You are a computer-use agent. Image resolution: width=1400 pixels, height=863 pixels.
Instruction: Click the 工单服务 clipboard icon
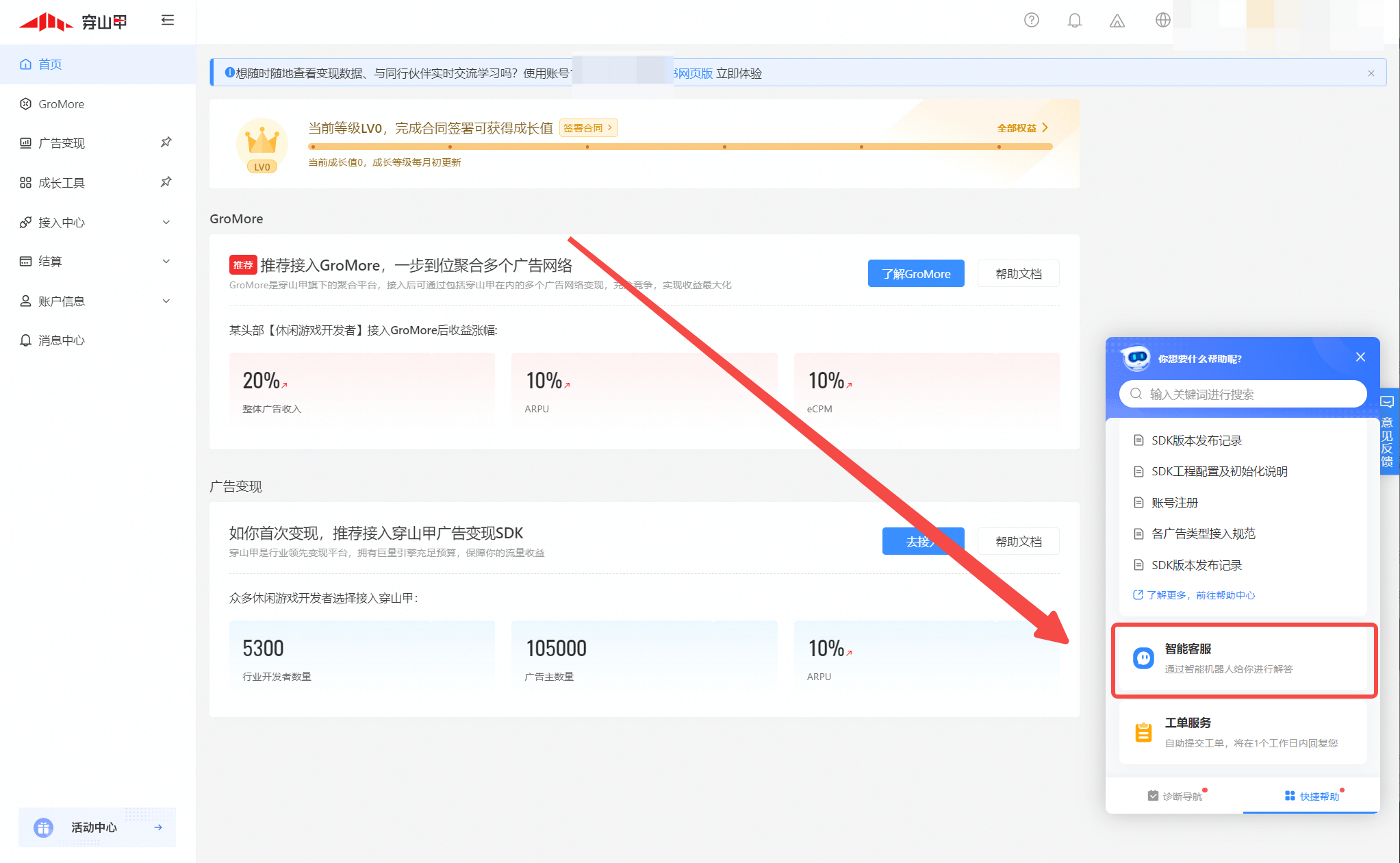pyautogui.click(x=1143, y=732)
